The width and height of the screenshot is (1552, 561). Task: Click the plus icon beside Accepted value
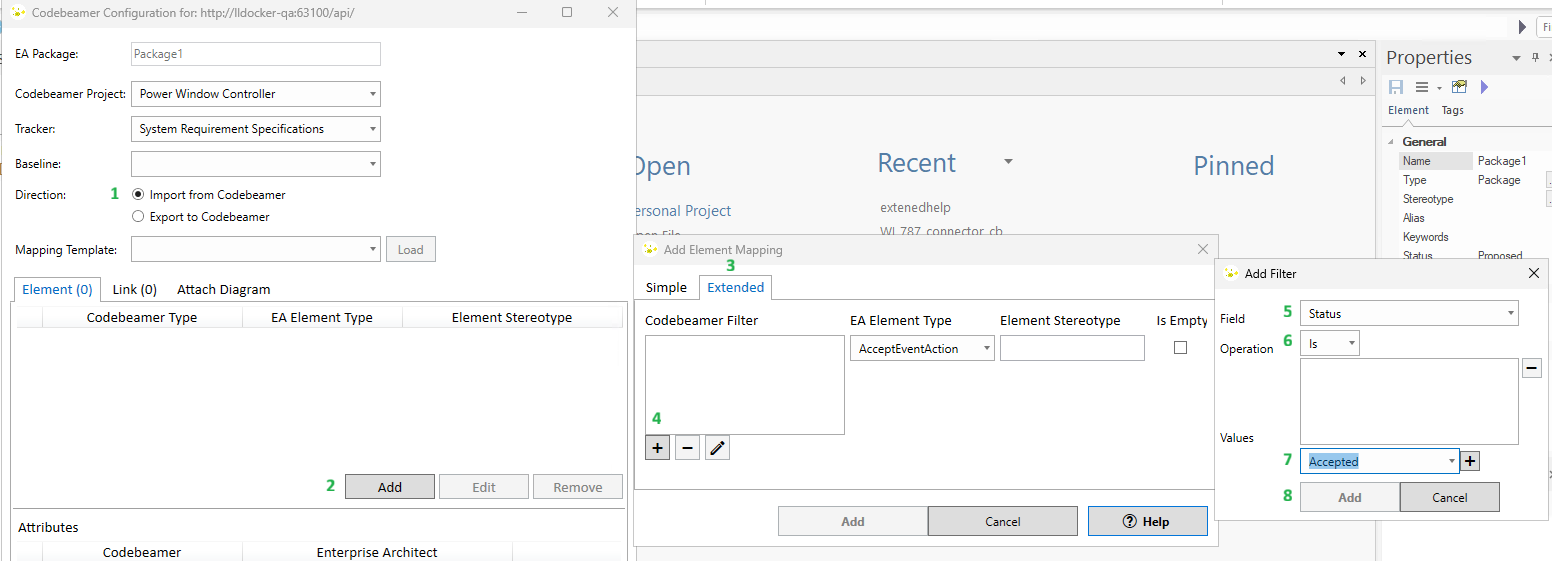1469,461
